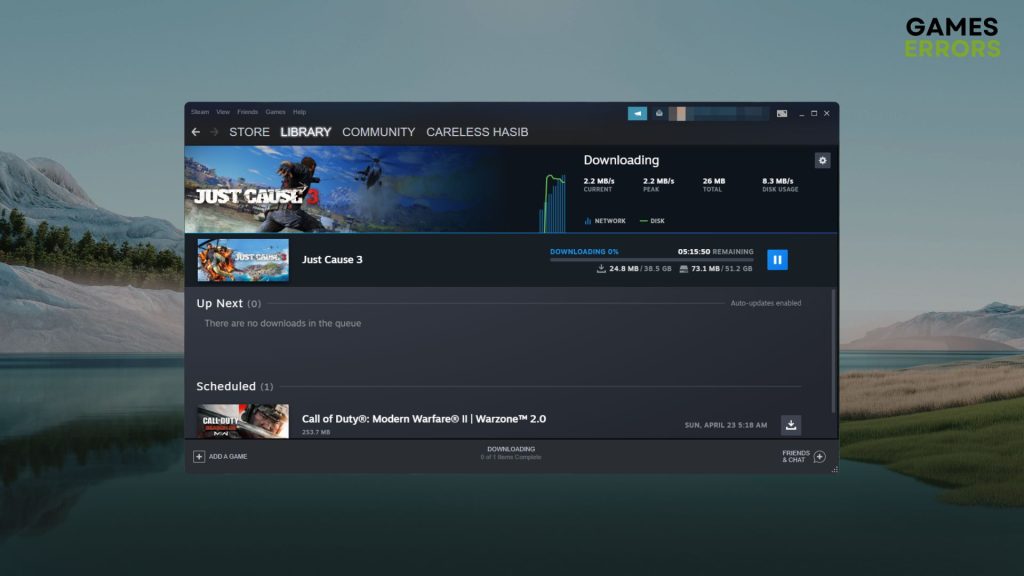
Task: Open the Games menu
Action: click(275, 112)
